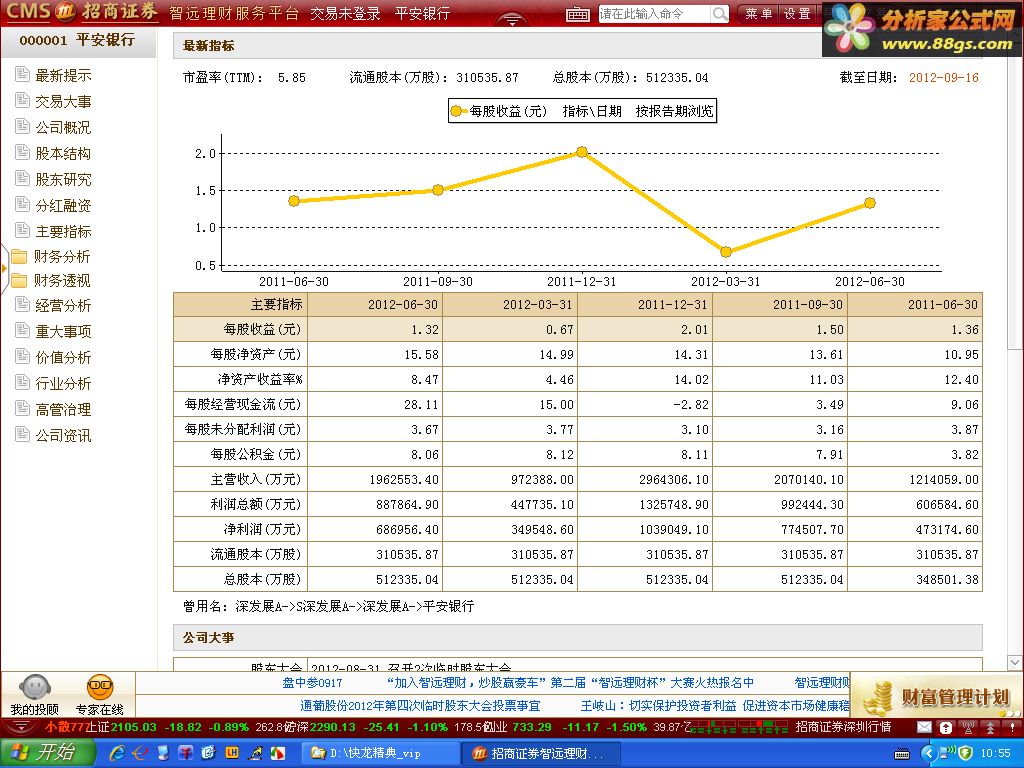This screenshot has height=768, width=1024.
Task: Select 按报告期浏览 chart option
Action: coord(675,112)
